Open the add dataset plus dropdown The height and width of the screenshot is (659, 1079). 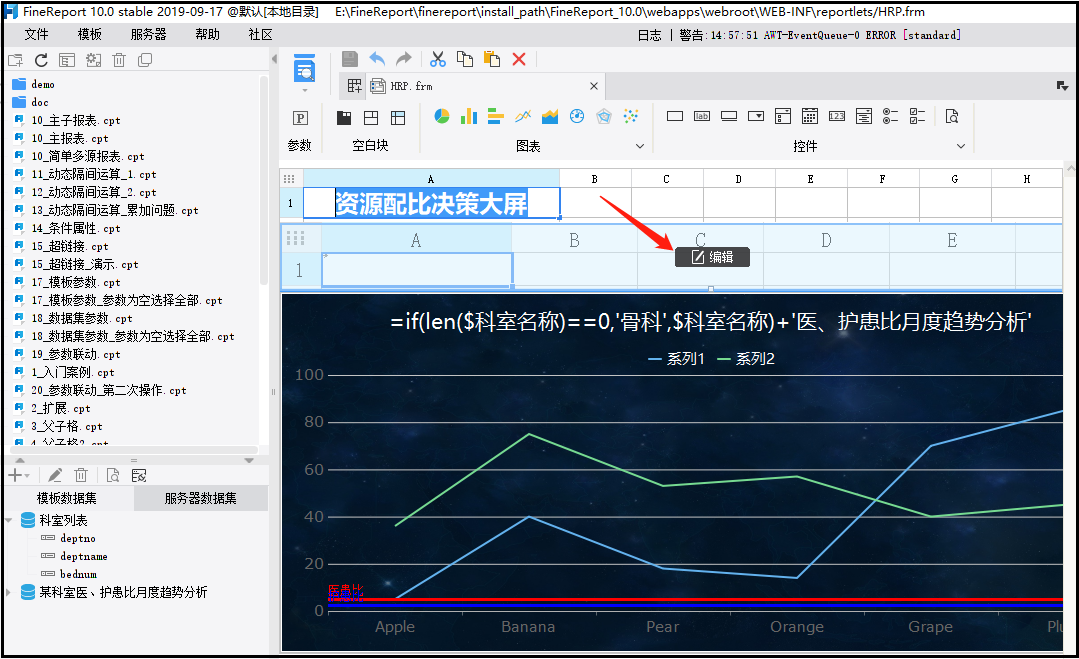(x=19, y=475)
